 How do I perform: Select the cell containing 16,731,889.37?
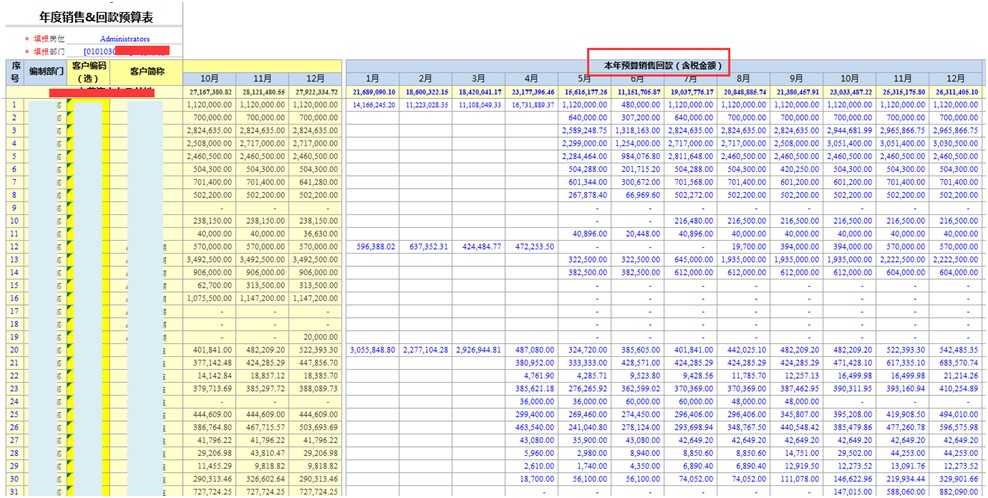531,105
